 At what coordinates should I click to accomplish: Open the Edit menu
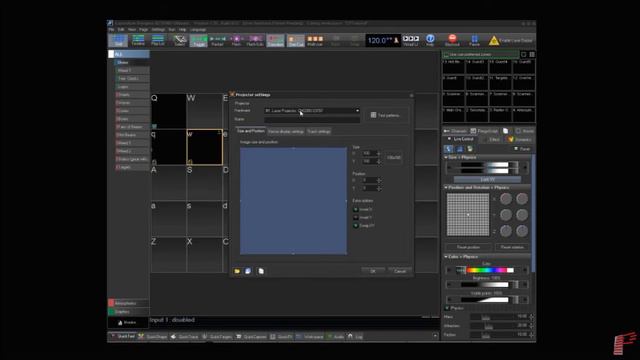click(121, 29)
